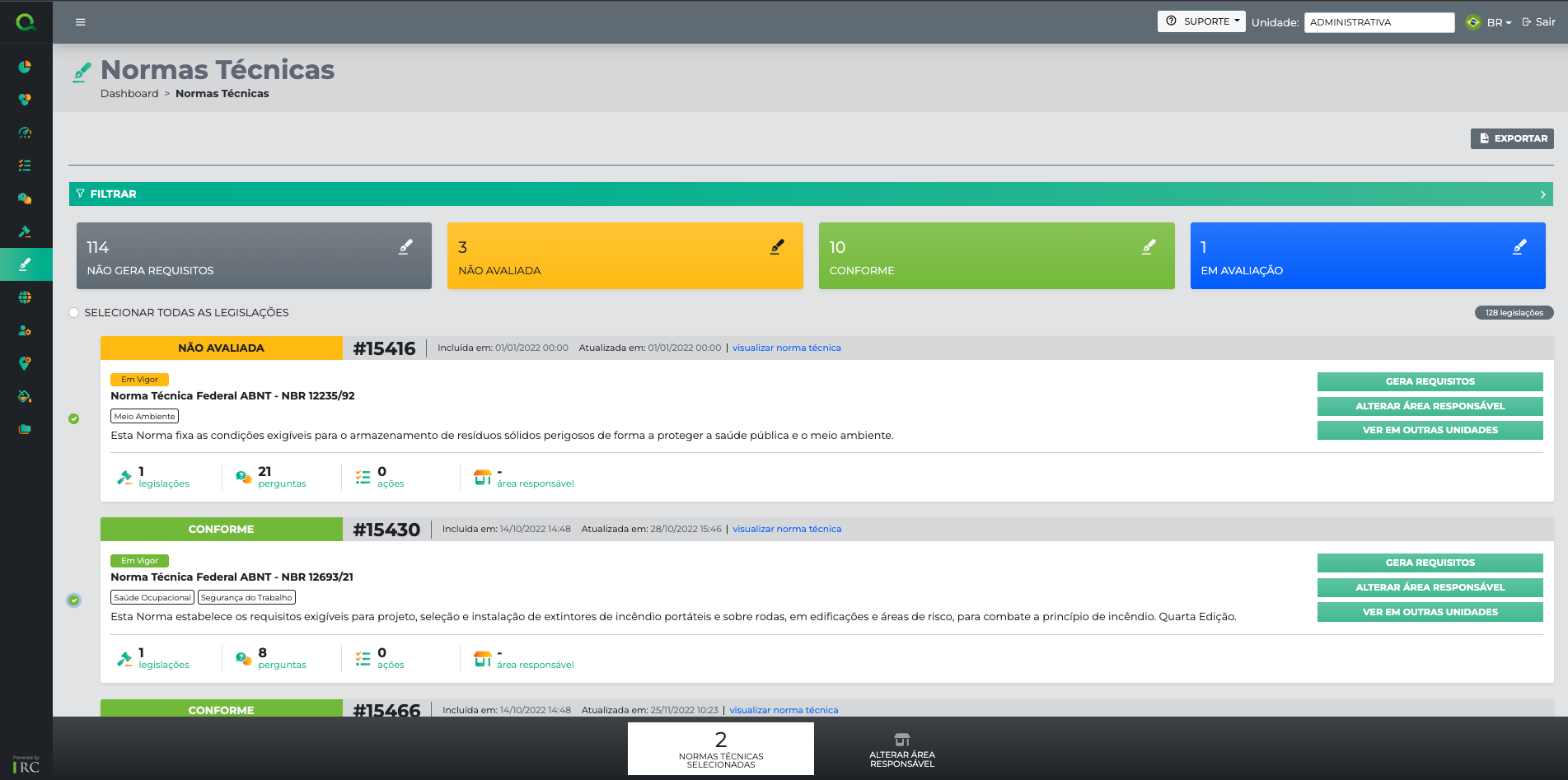Filter by Não Avaliada status card
The height and width of the screenshot is (780, 1568).
(x=625, y=256)
